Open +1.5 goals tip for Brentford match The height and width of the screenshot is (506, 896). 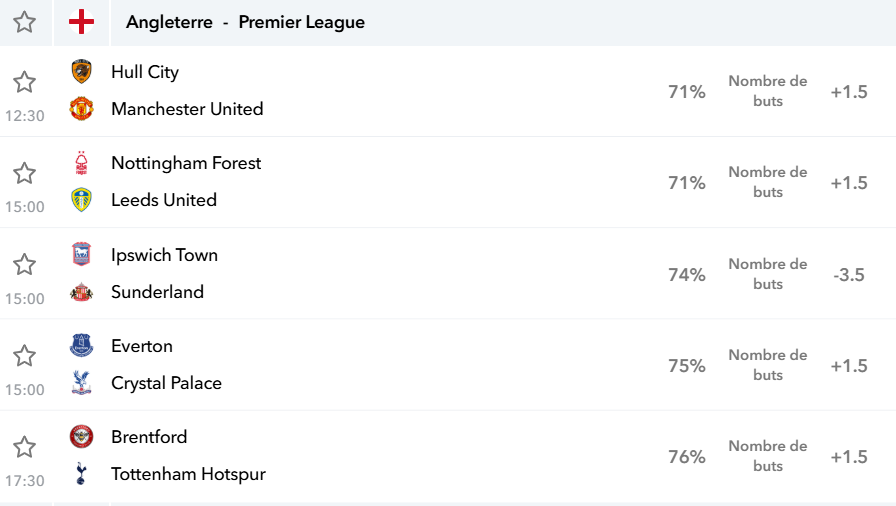849,457
